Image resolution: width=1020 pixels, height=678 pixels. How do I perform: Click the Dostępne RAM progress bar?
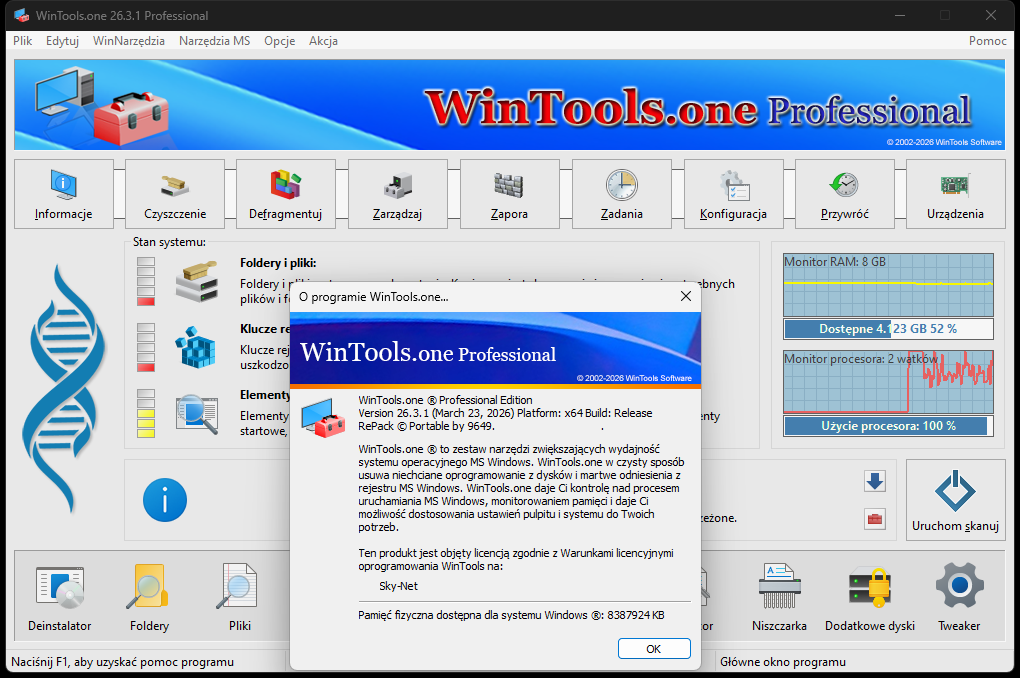tap(889, 329)
